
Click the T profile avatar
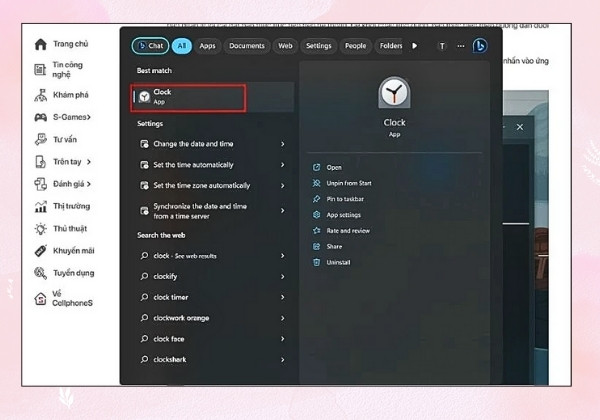pos(442,46)
